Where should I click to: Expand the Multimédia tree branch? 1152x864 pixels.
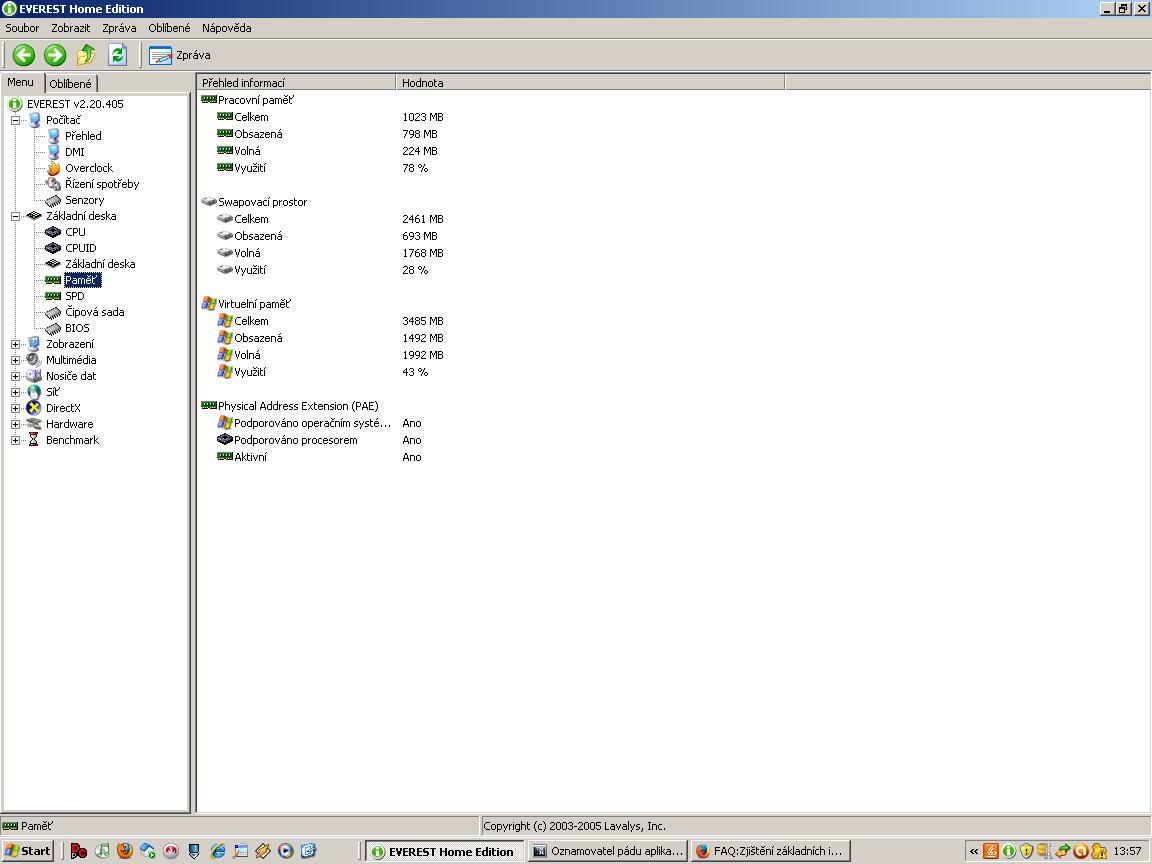(x=15, y=360)
